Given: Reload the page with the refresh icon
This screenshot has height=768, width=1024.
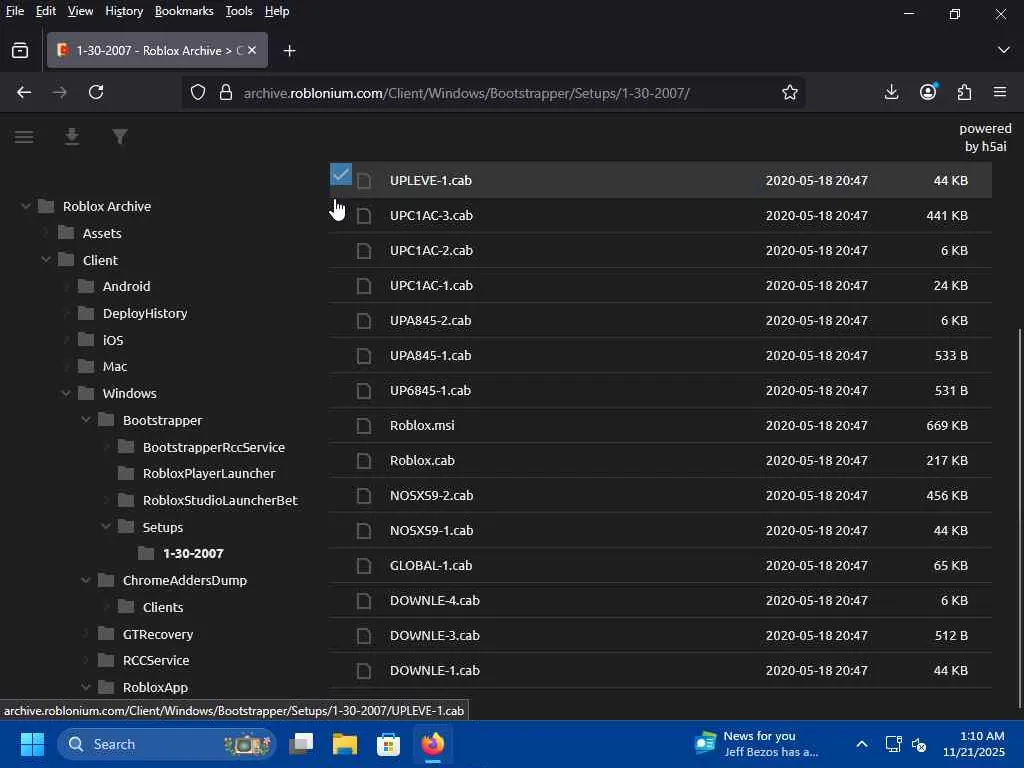Looking at the screenshot, I should 96,93.
